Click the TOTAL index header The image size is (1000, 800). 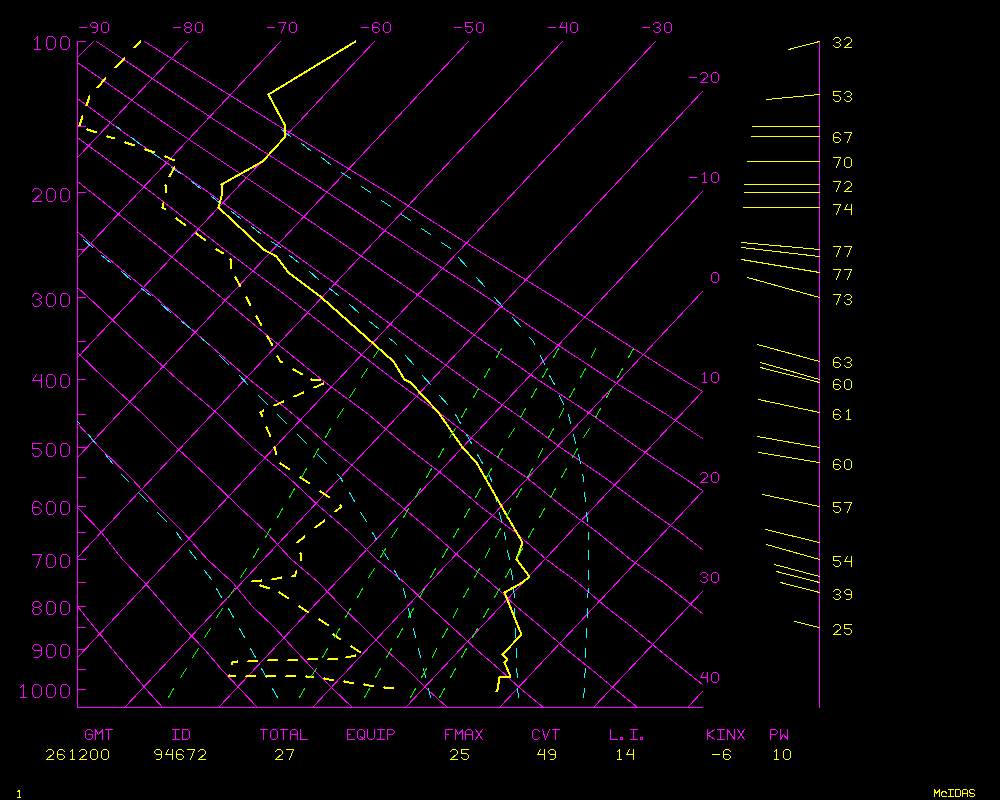tap(284, 735)
